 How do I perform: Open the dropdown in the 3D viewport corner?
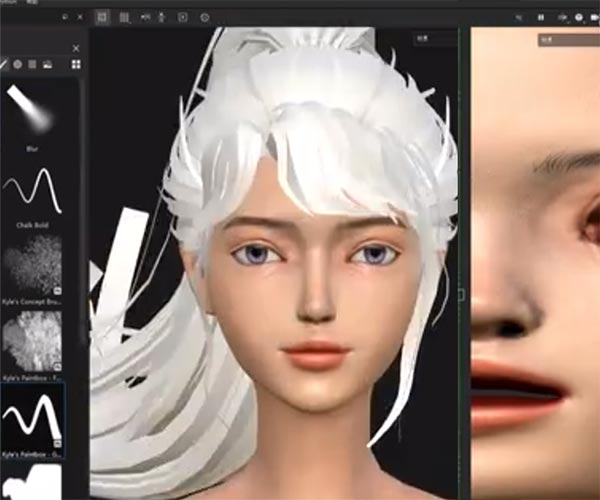(435, 39)
